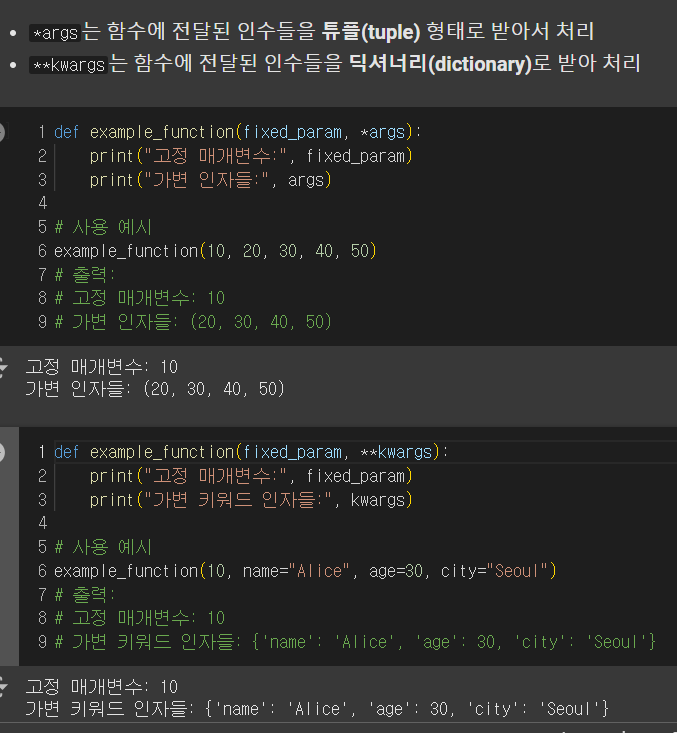Click the def line containing "*args" parameter
The image size is (677, 733).
[238, 132]
